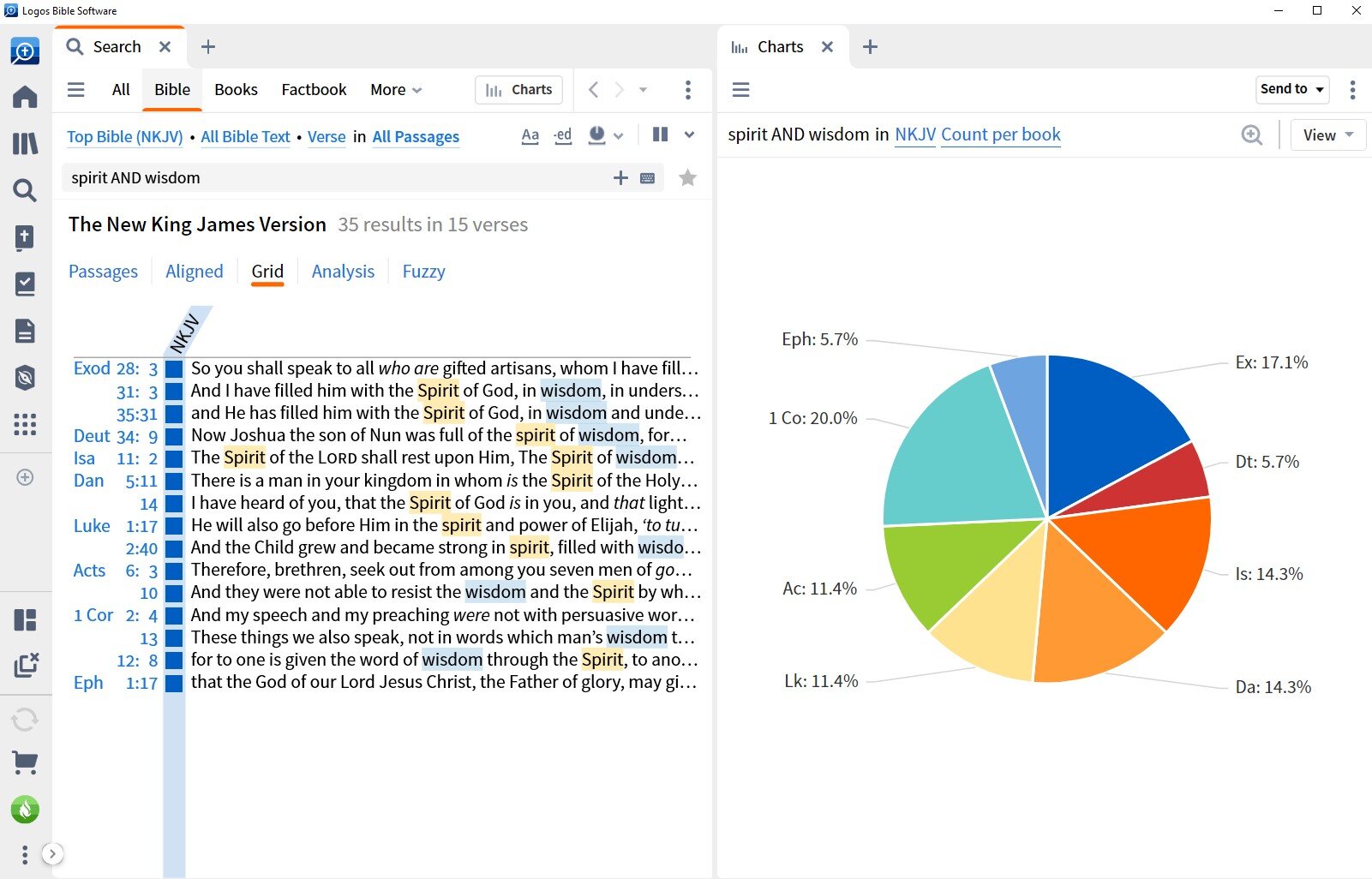Select the Books search type
1372x879 pixels.
[236, 90]
